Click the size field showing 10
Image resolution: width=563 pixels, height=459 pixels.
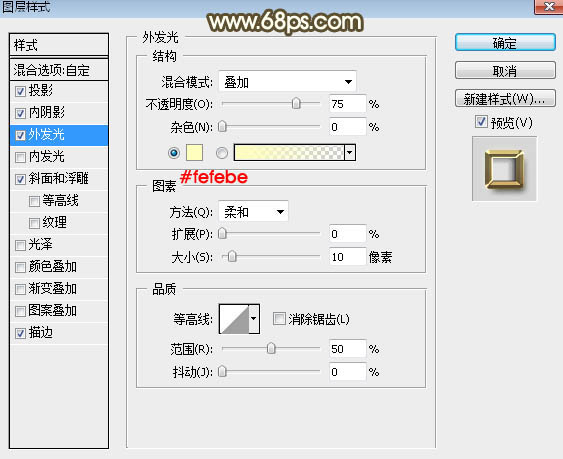[348, 257]
